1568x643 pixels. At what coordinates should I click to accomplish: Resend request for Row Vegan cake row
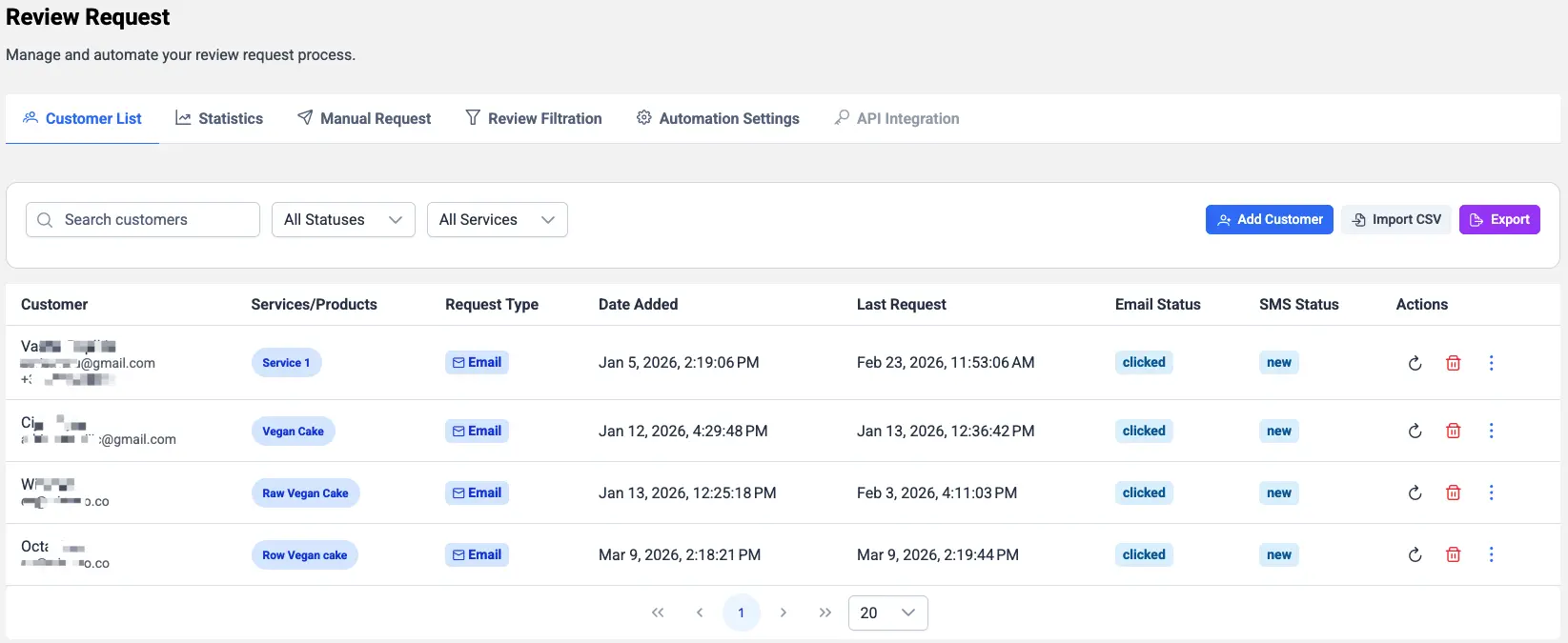tap(1415, 554)
